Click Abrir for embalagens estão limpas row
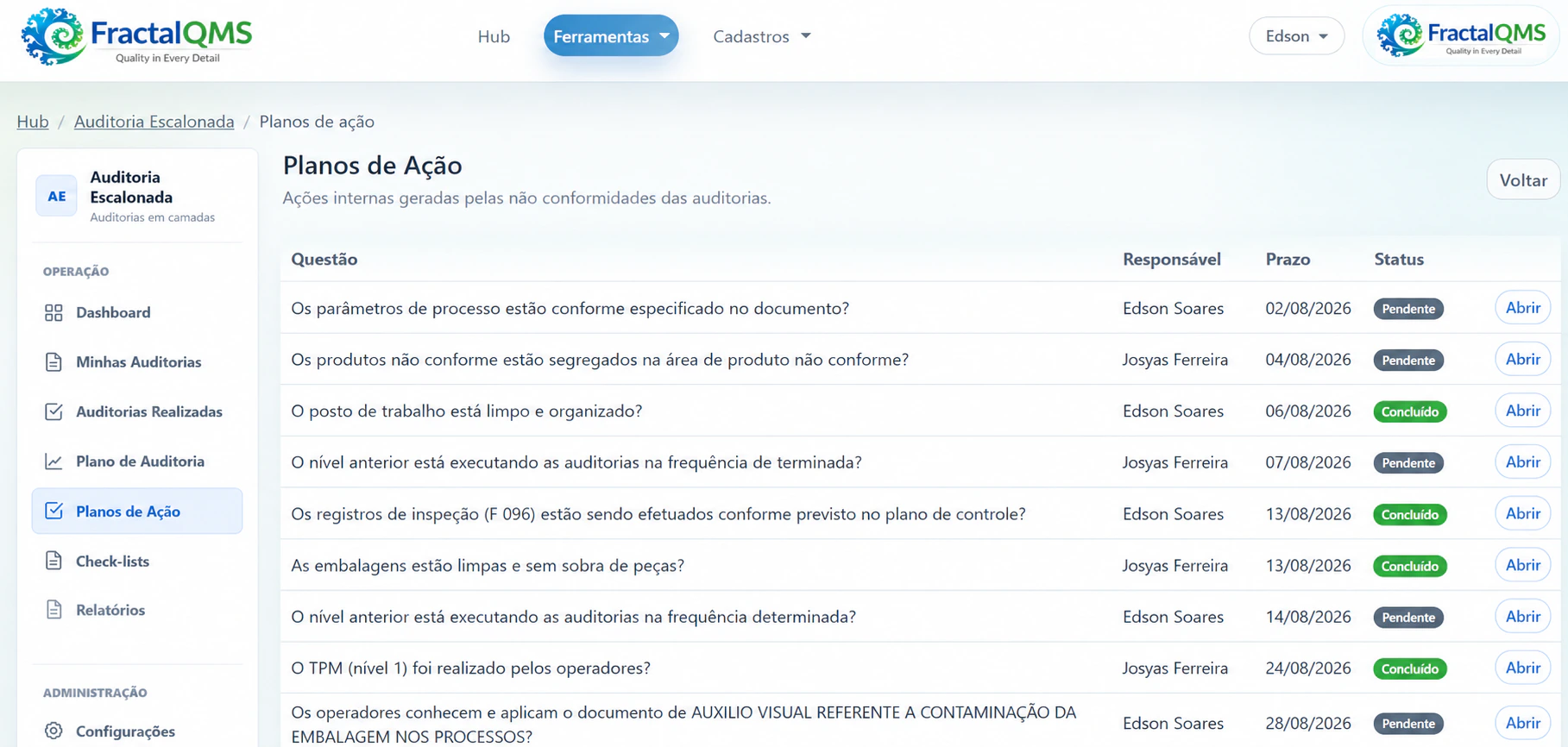The height and width of the screenshot is (747, 1568). click(1523, 565)
